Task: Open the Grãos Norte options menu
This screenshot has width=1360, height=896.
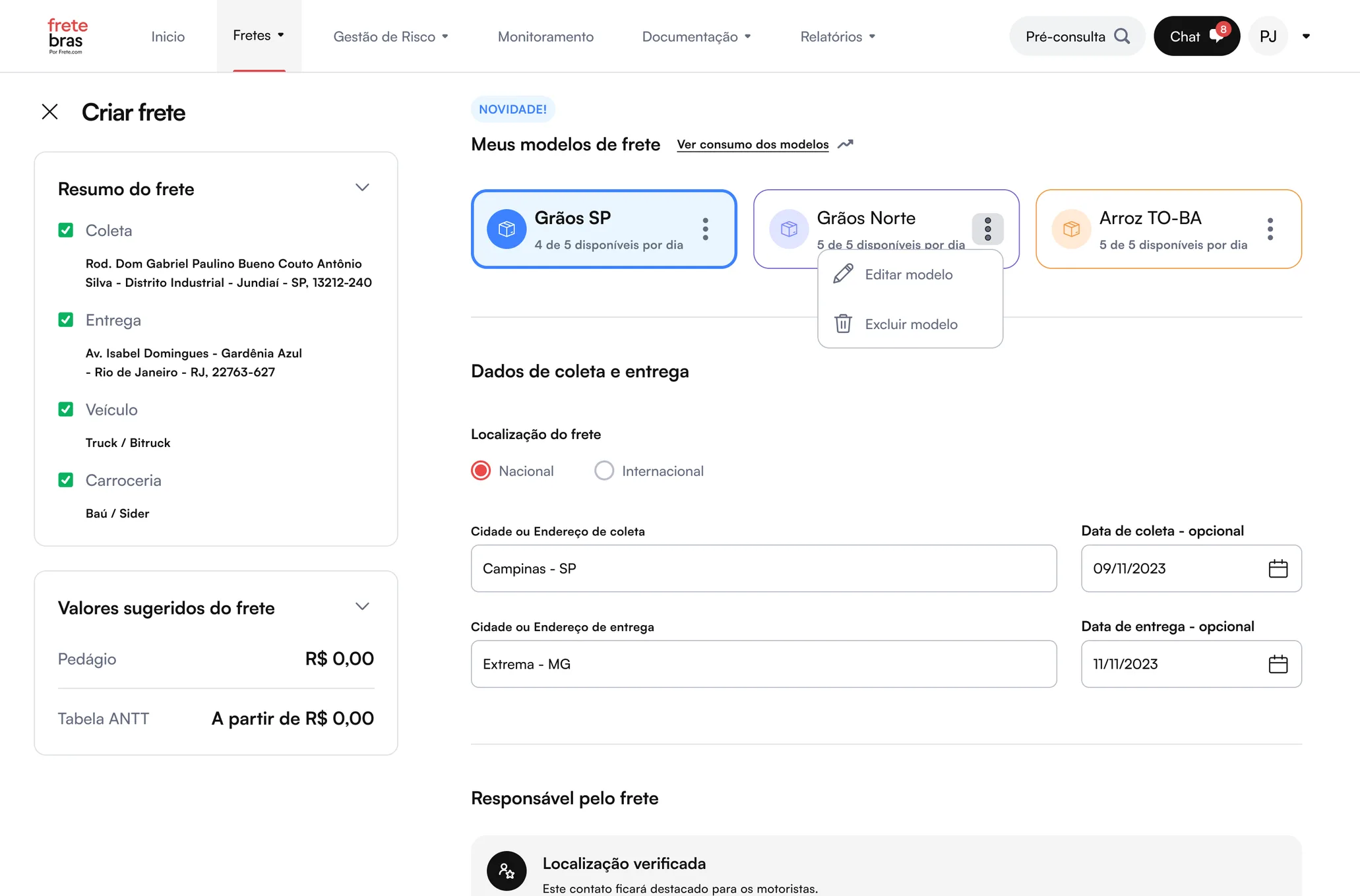Action: [987, 229]
